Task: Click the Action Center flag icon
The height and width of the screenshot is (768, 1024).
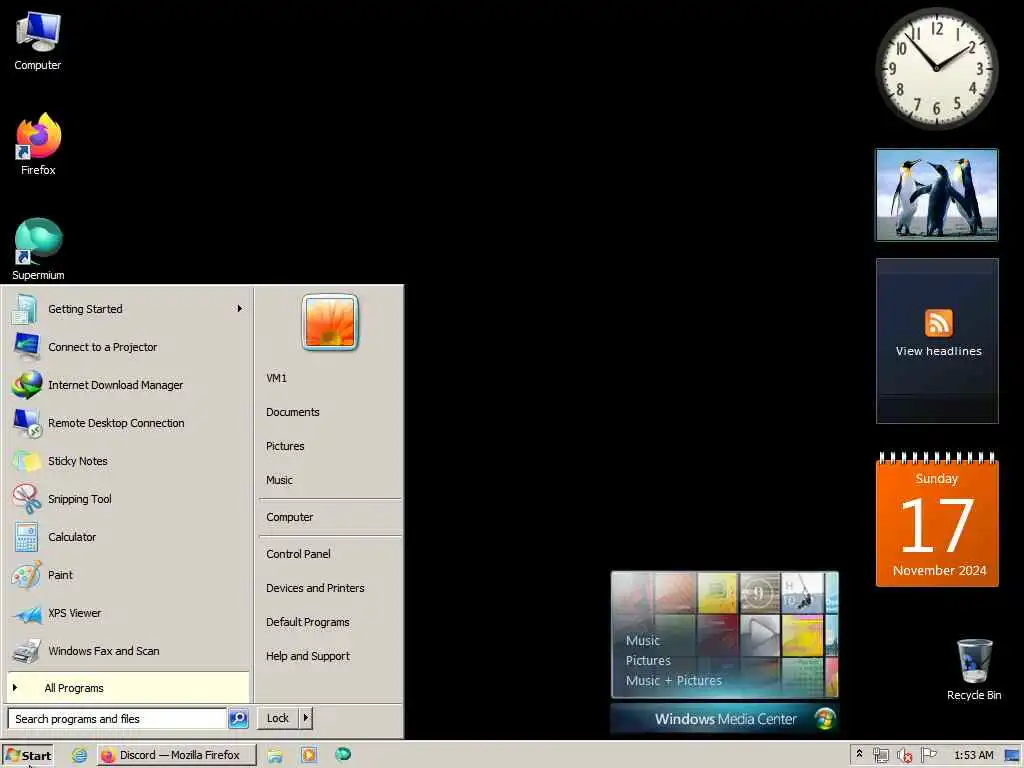Action: pos(928,756)
